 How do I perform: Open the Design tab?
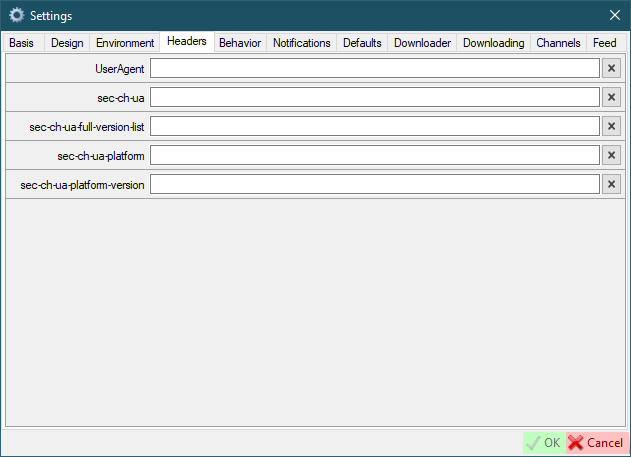(67, 43)
